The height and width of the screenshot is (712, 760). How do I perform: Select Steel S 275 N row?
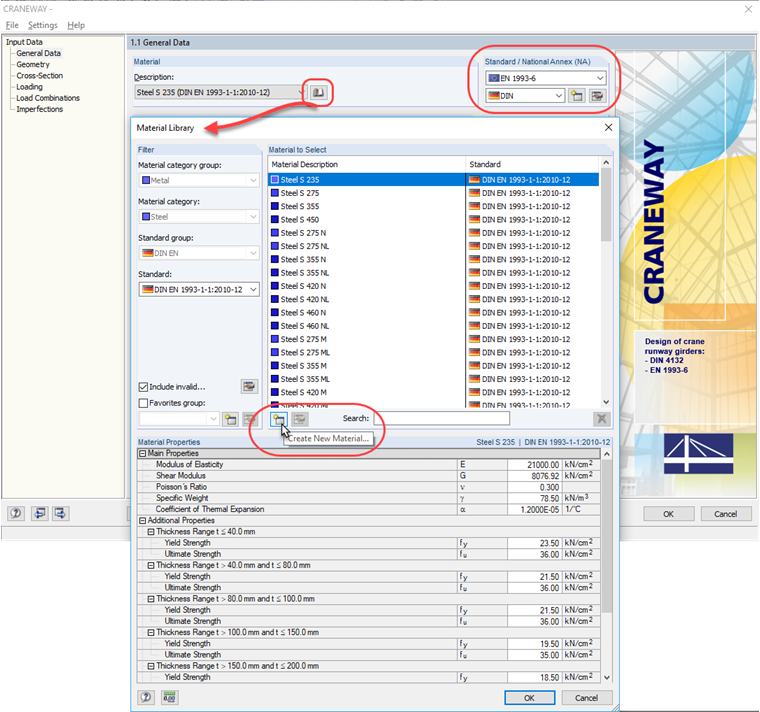tap(434, 233)
